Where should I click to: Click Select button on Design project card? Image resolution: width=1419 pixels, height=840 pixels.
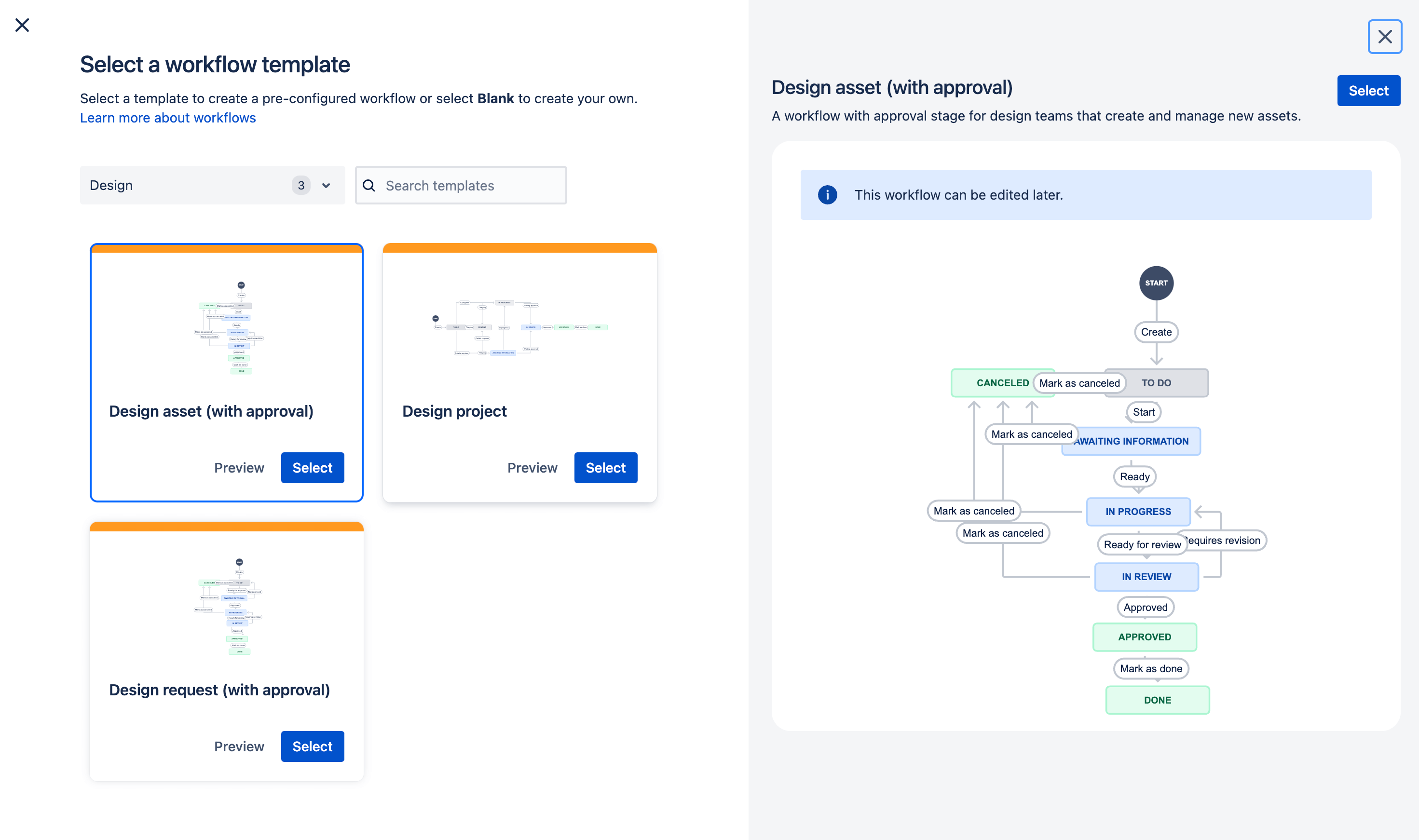605,467
